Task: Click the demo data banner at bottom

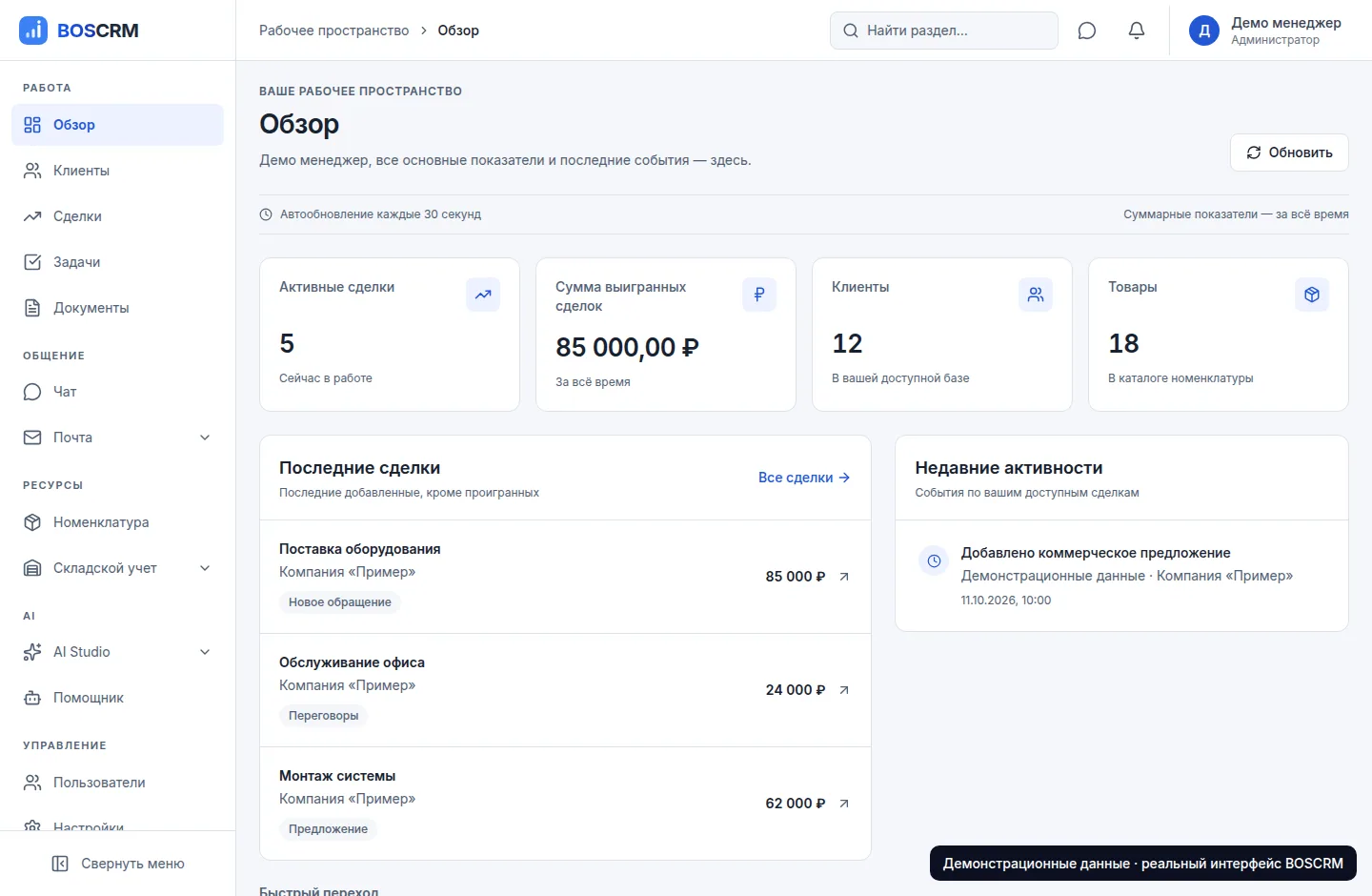Action: coord(1143,864)
